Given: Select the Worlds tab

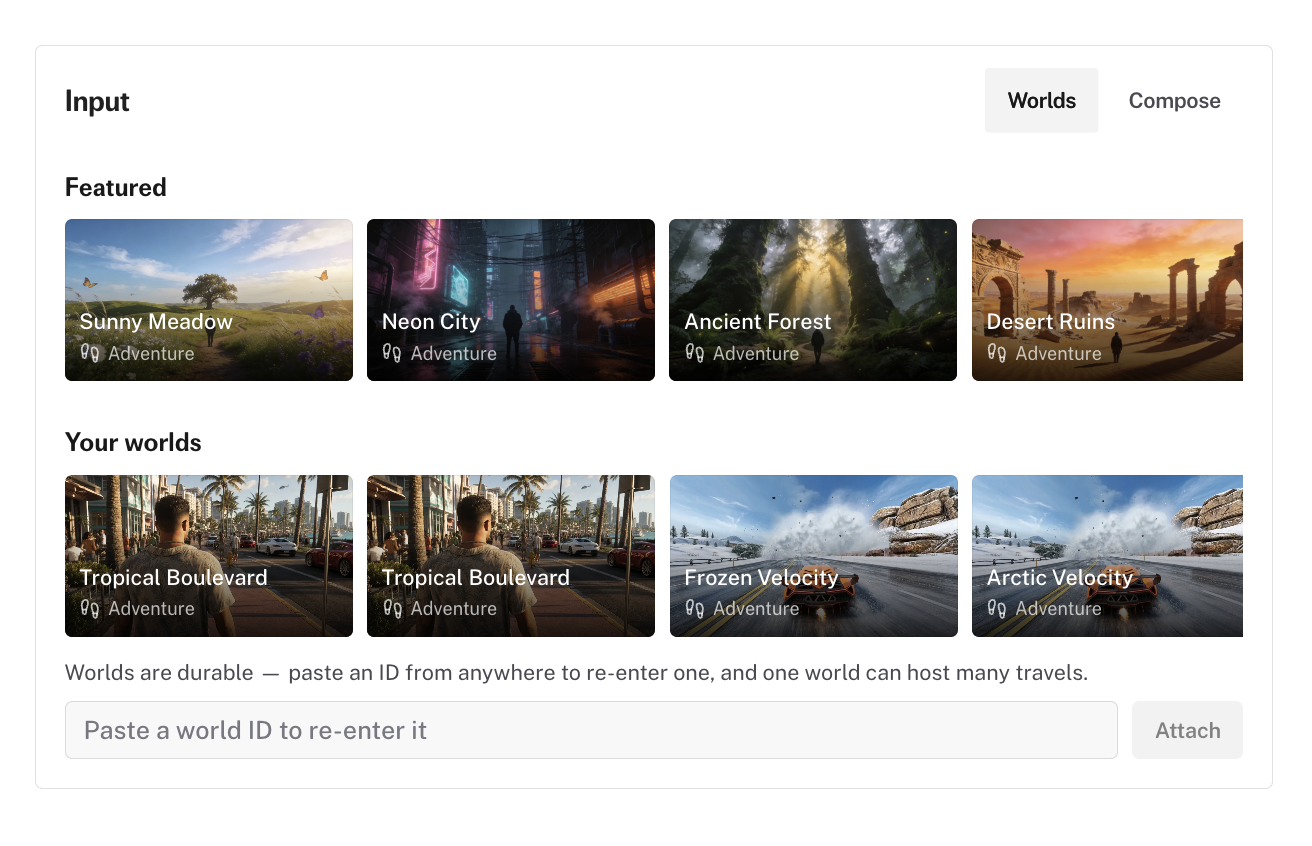Looking at the screenshot, I should click(1041, 101).
